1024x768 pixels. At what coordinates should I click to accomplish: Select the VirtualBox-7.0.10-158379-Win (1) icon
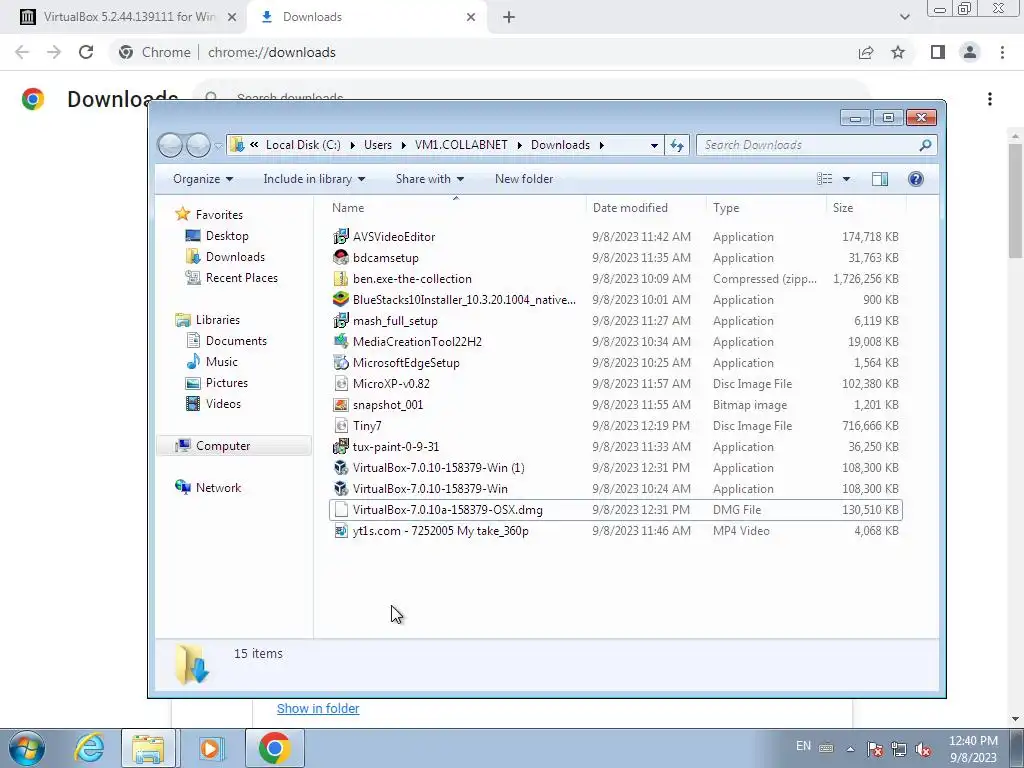[341, 468]
